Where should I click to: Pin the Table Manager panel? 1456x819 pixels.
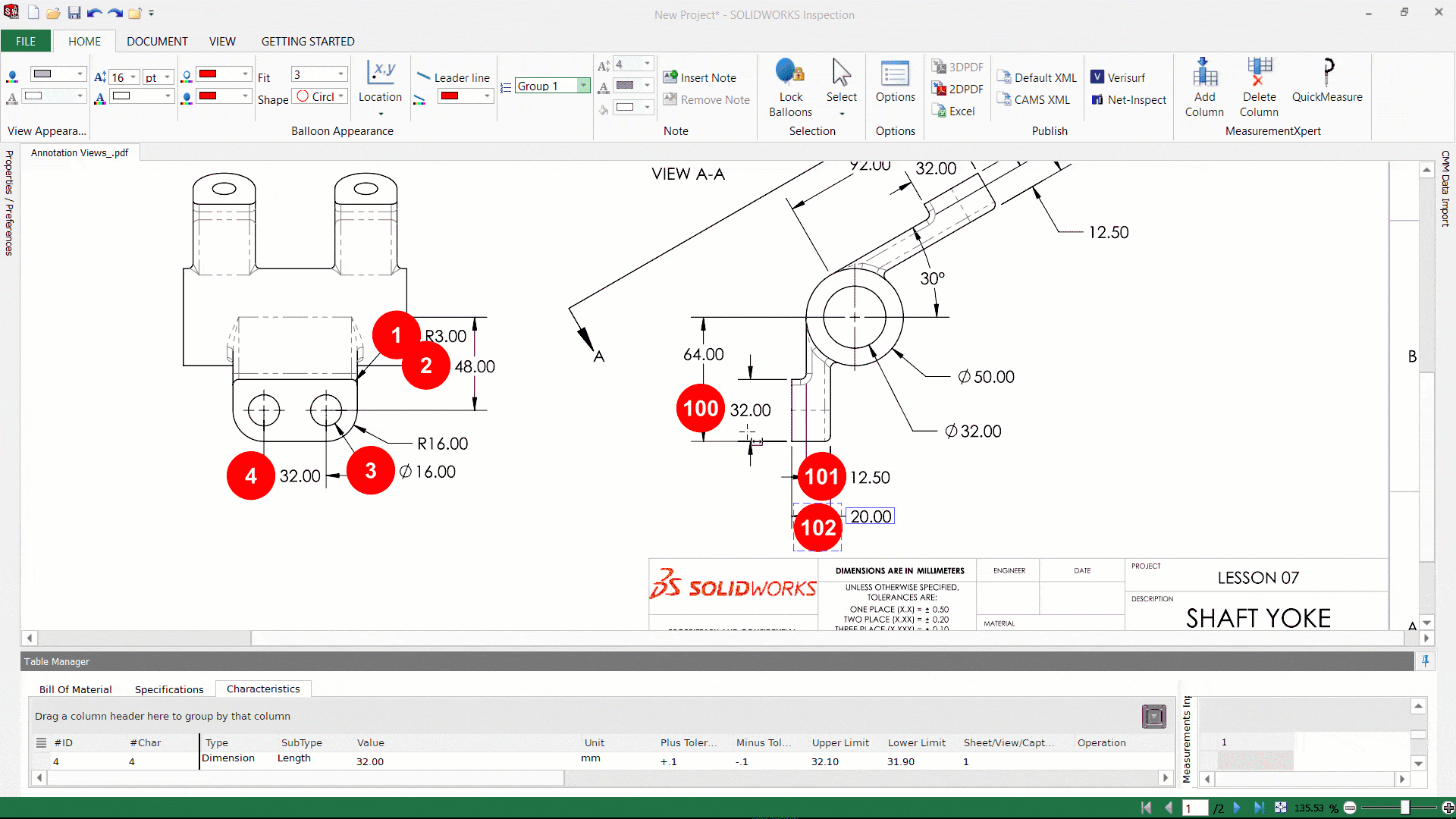(x=1425, y=661)
